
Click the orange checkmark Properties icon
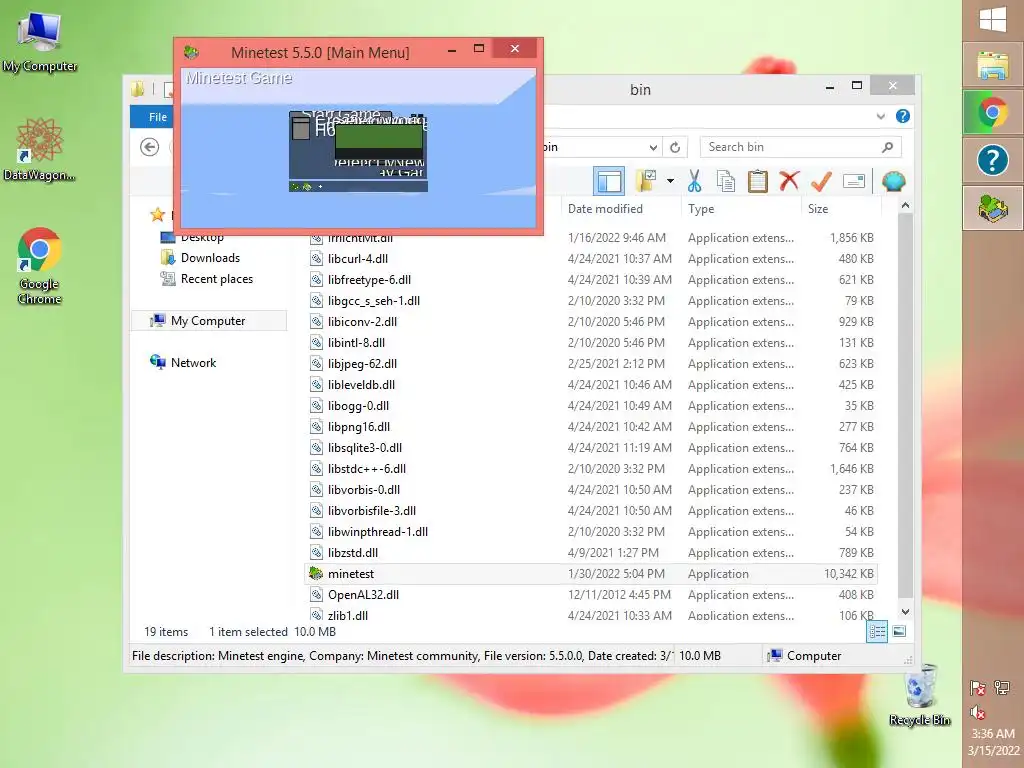tap(821, 181)
